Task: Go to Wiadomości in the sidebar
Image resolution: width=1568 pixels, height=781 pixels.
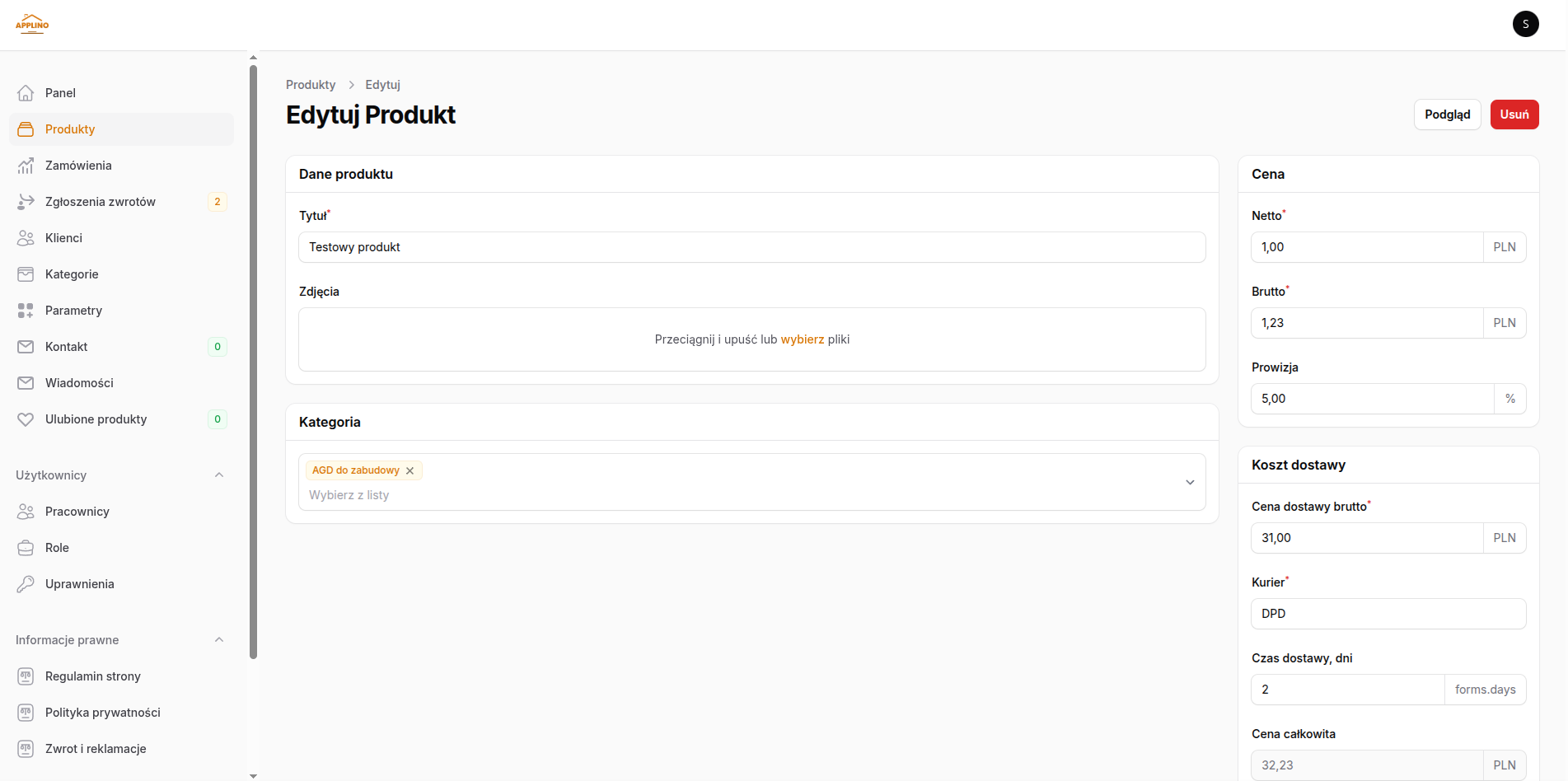Action: pos(79,383)
